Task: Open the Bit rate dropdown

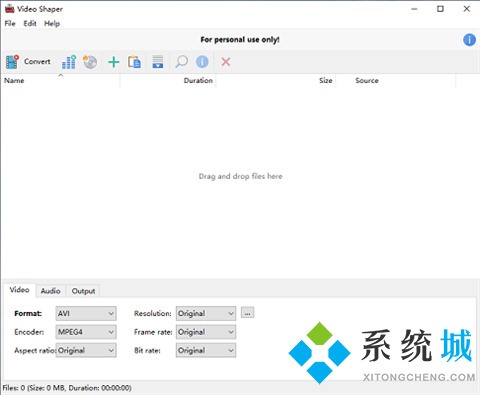Action: [206, 350]
